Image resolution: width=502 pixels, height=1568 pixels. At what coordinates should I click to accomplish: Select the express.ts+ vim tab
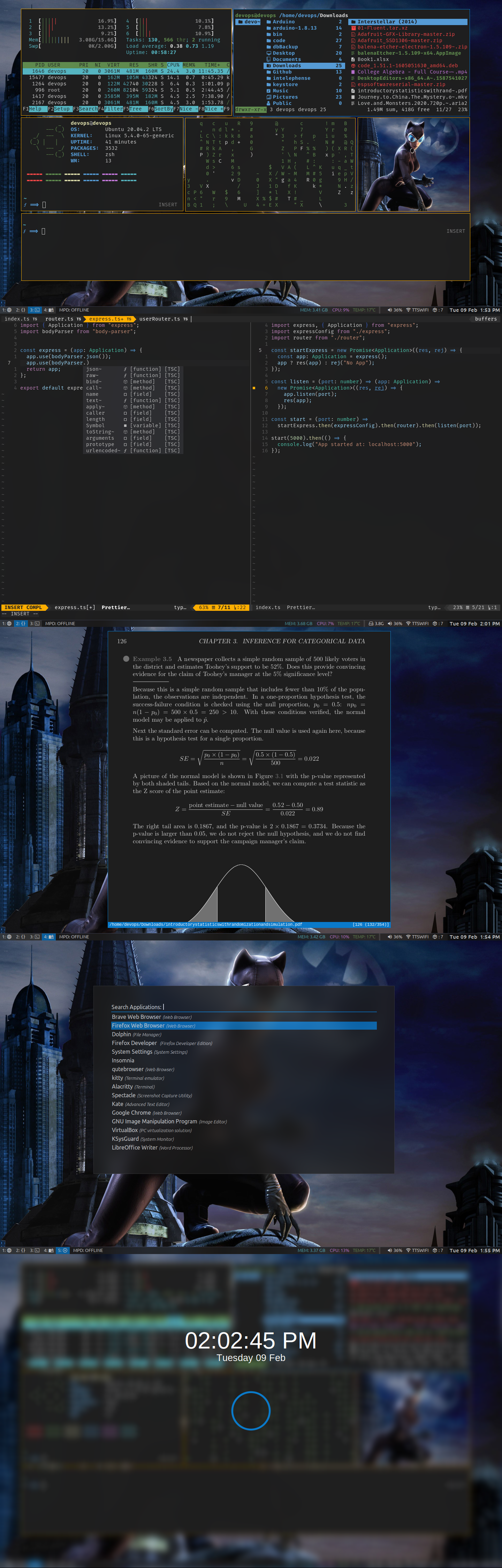(110, 319)
